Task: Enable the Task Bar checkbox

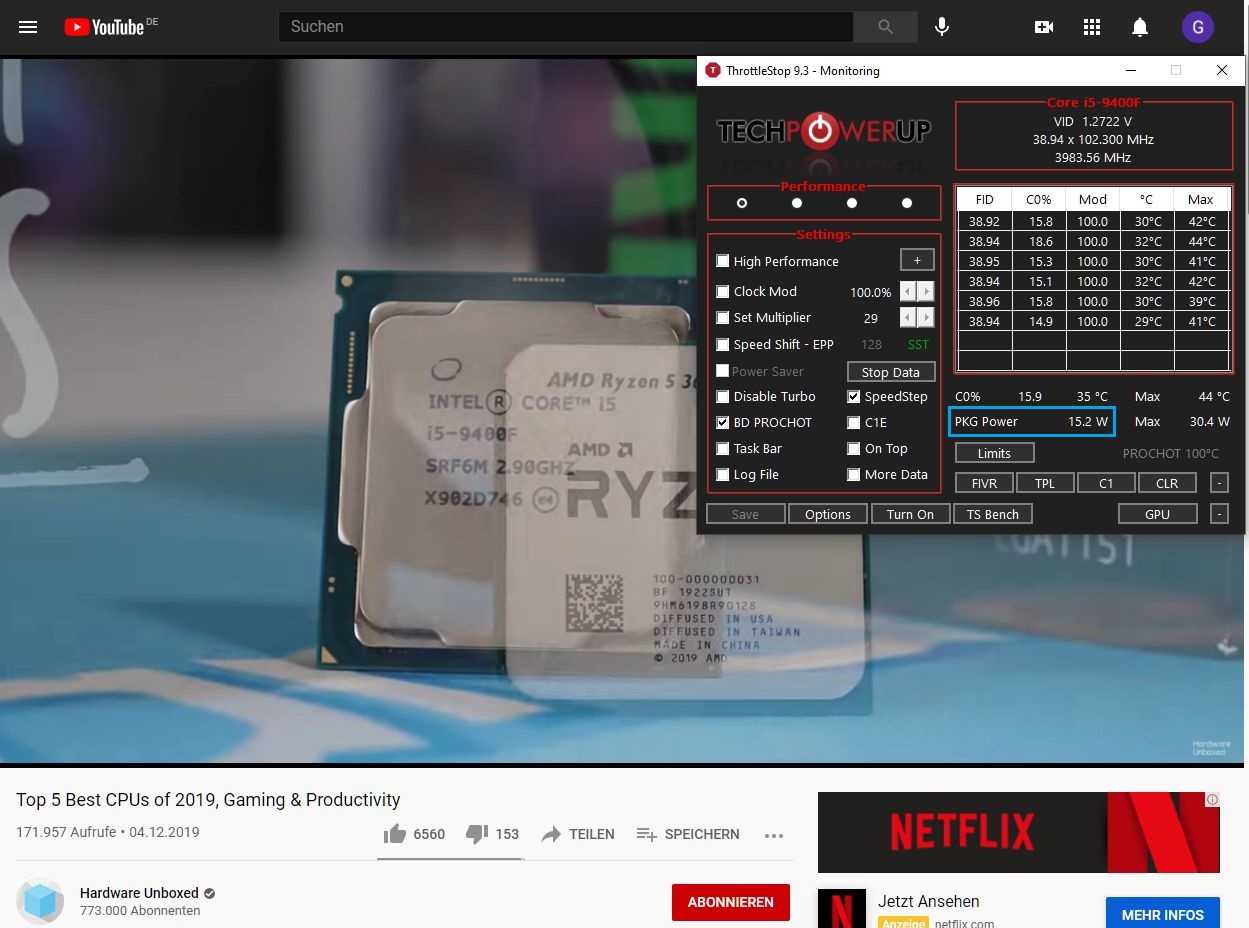Action: click(x=723, y=448)
